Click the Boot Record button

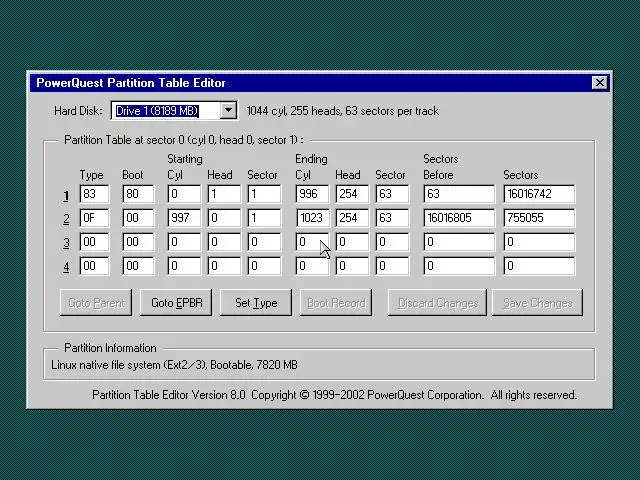(336, 302)
